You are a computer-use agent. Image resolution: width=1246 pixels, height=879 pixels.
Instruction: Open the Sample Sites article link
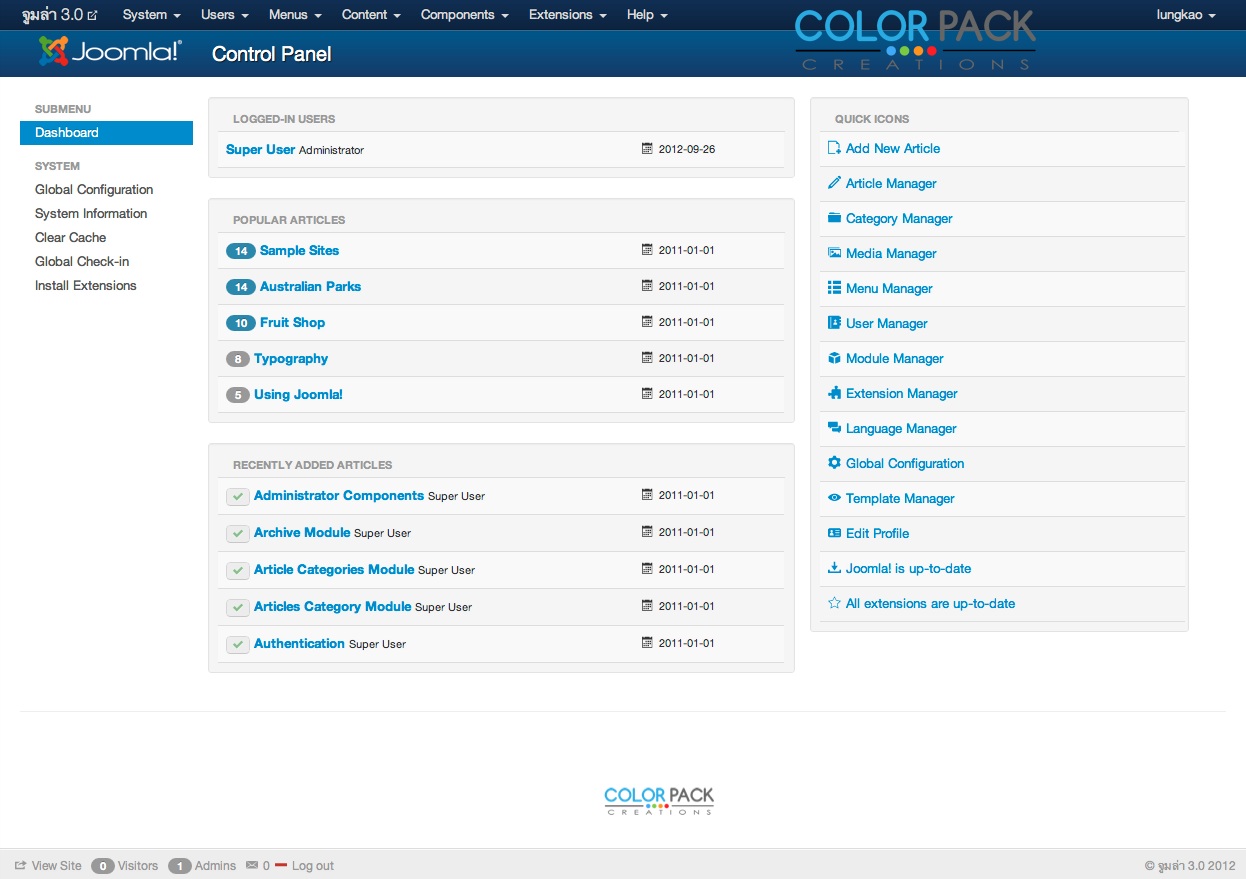[299, 250]
